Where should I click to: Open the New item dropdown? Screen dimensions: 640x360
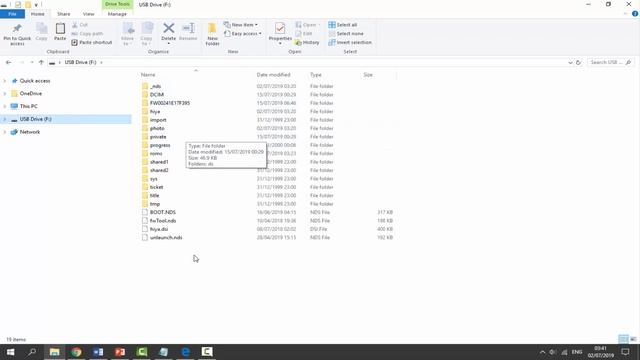[241, 25]
